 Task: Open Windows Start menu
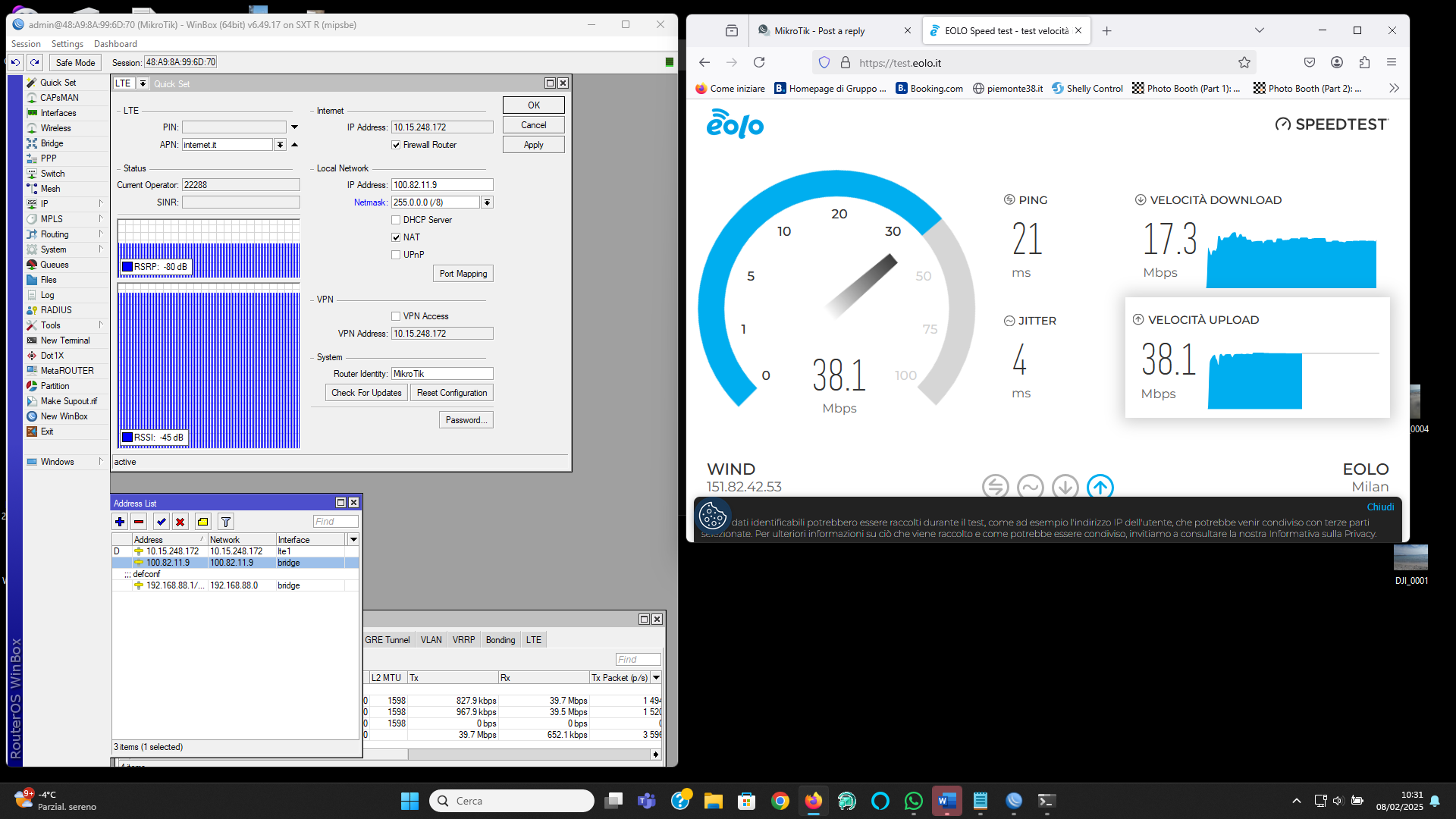(409, 801)
